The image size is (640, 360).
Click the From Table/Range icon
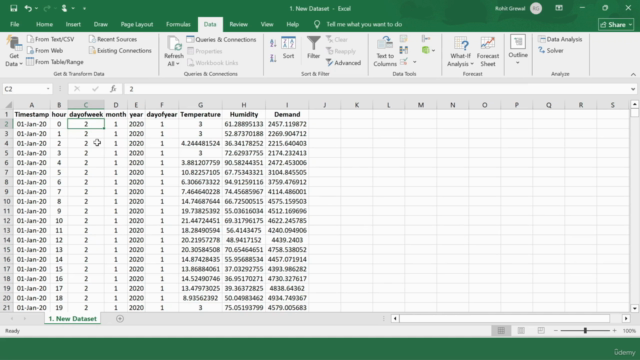coord(30,62)
